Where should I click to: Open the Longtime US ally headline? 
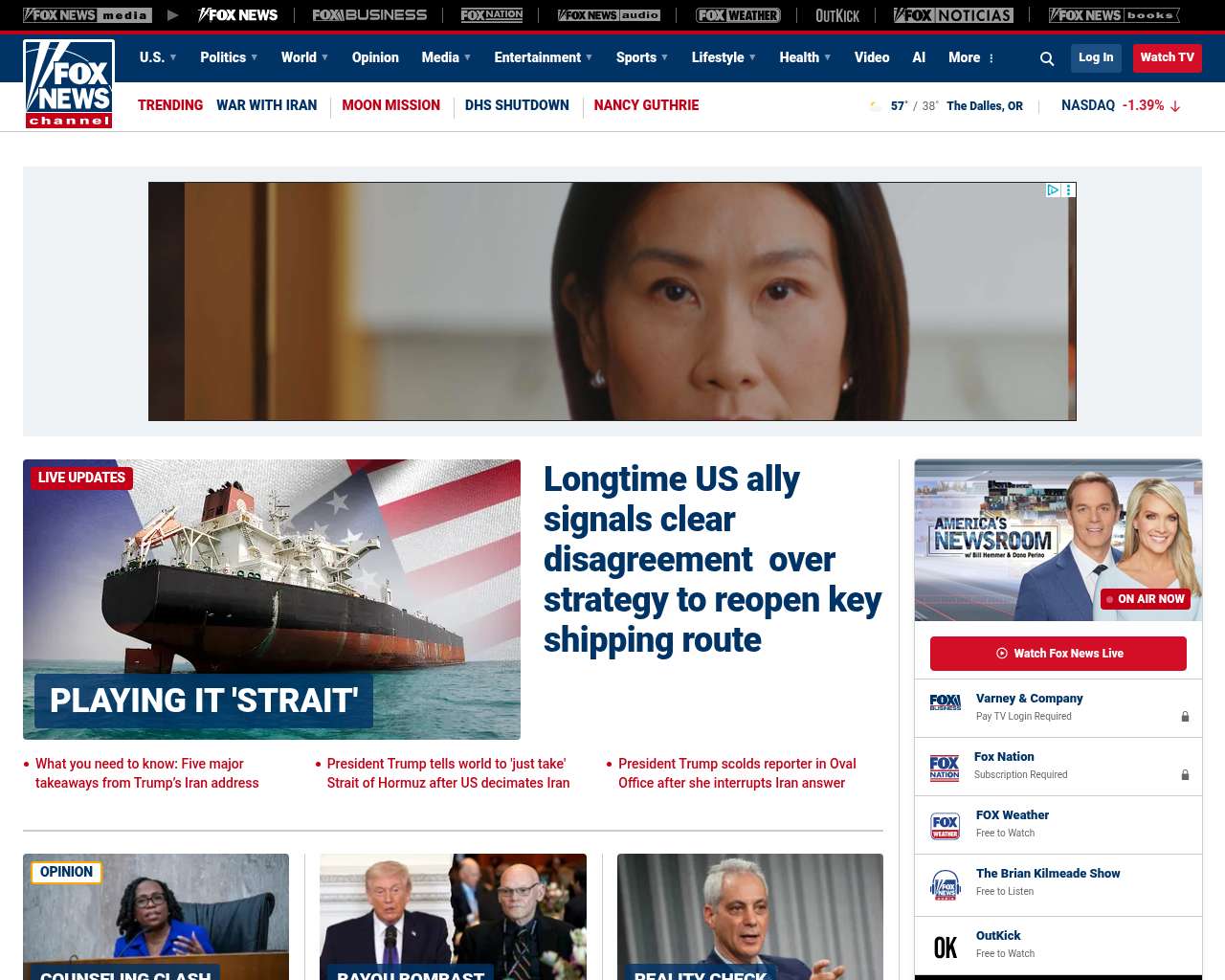click(712, 559)
